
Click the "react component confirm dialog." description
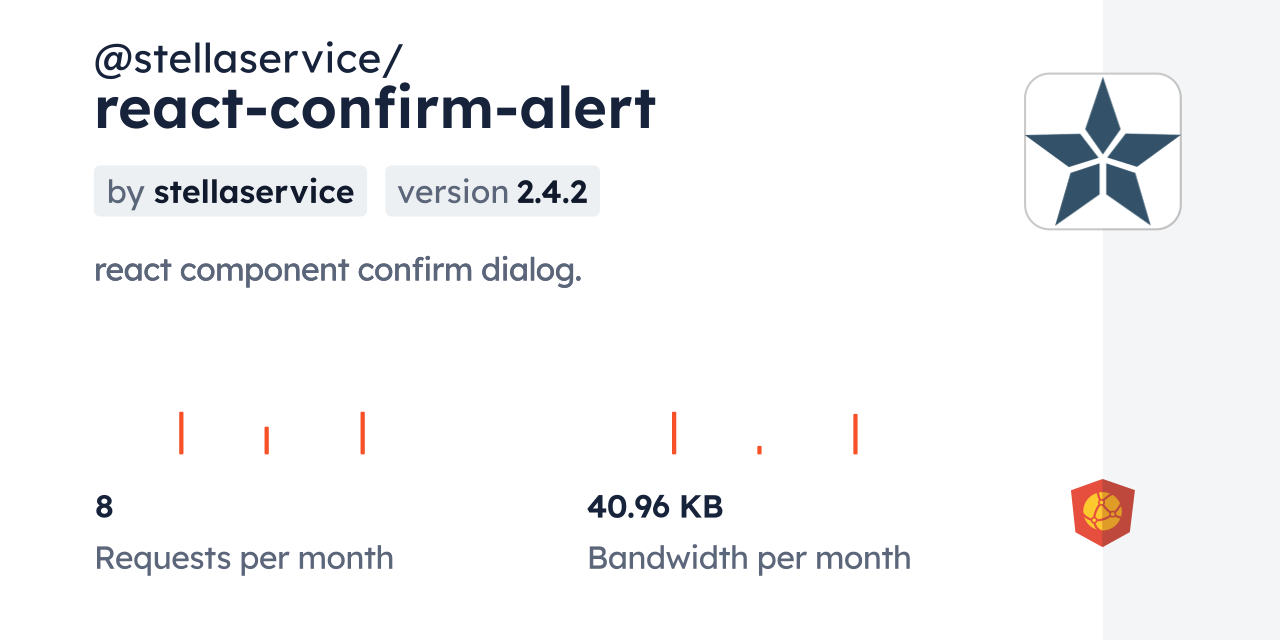coord(338,270)
